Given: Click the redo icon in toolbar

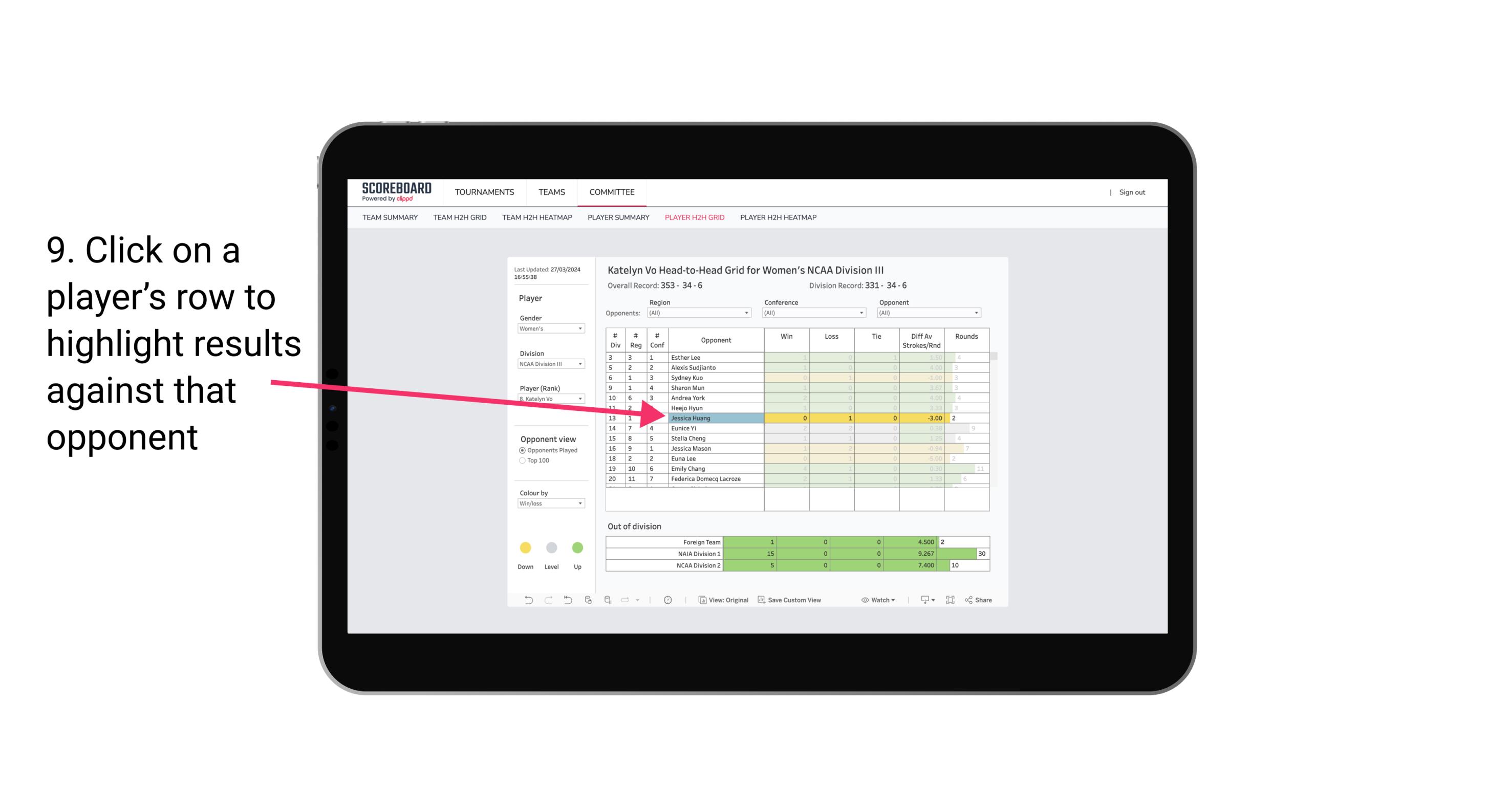Looking at the screenshot, I should (546, 600).
